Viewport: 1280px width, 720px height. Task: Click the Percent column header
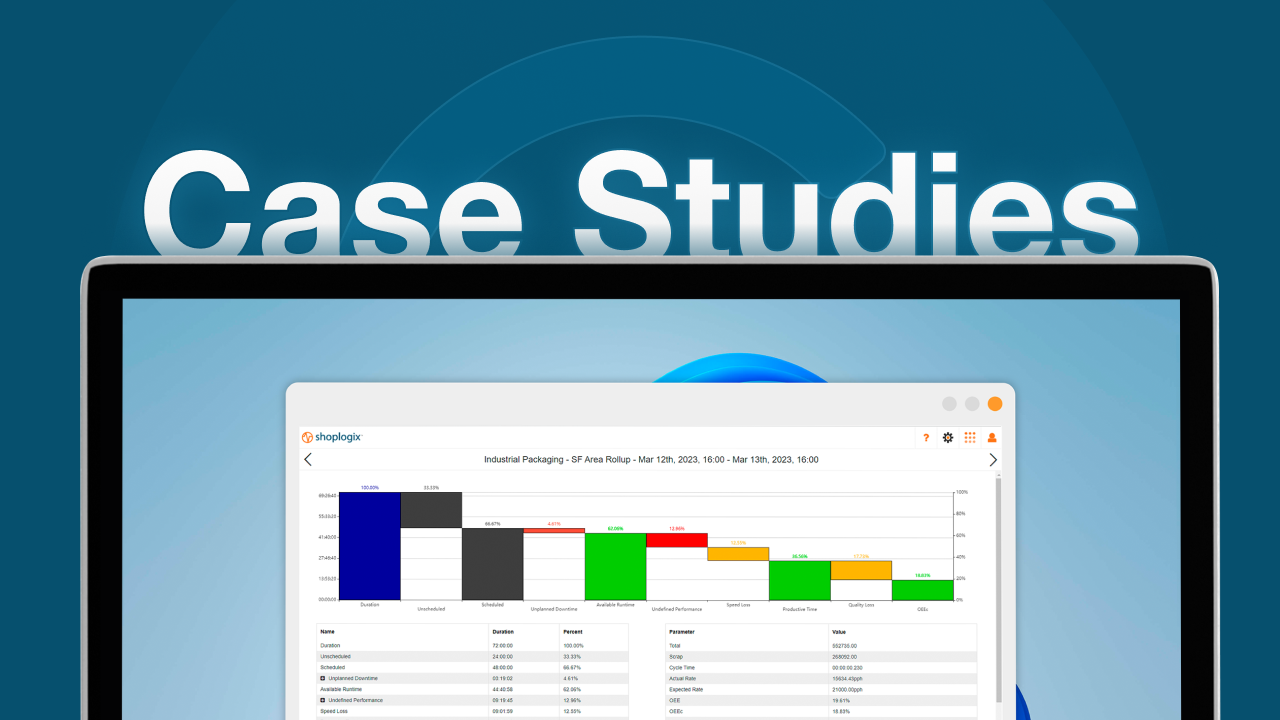(x=573, y=632)
